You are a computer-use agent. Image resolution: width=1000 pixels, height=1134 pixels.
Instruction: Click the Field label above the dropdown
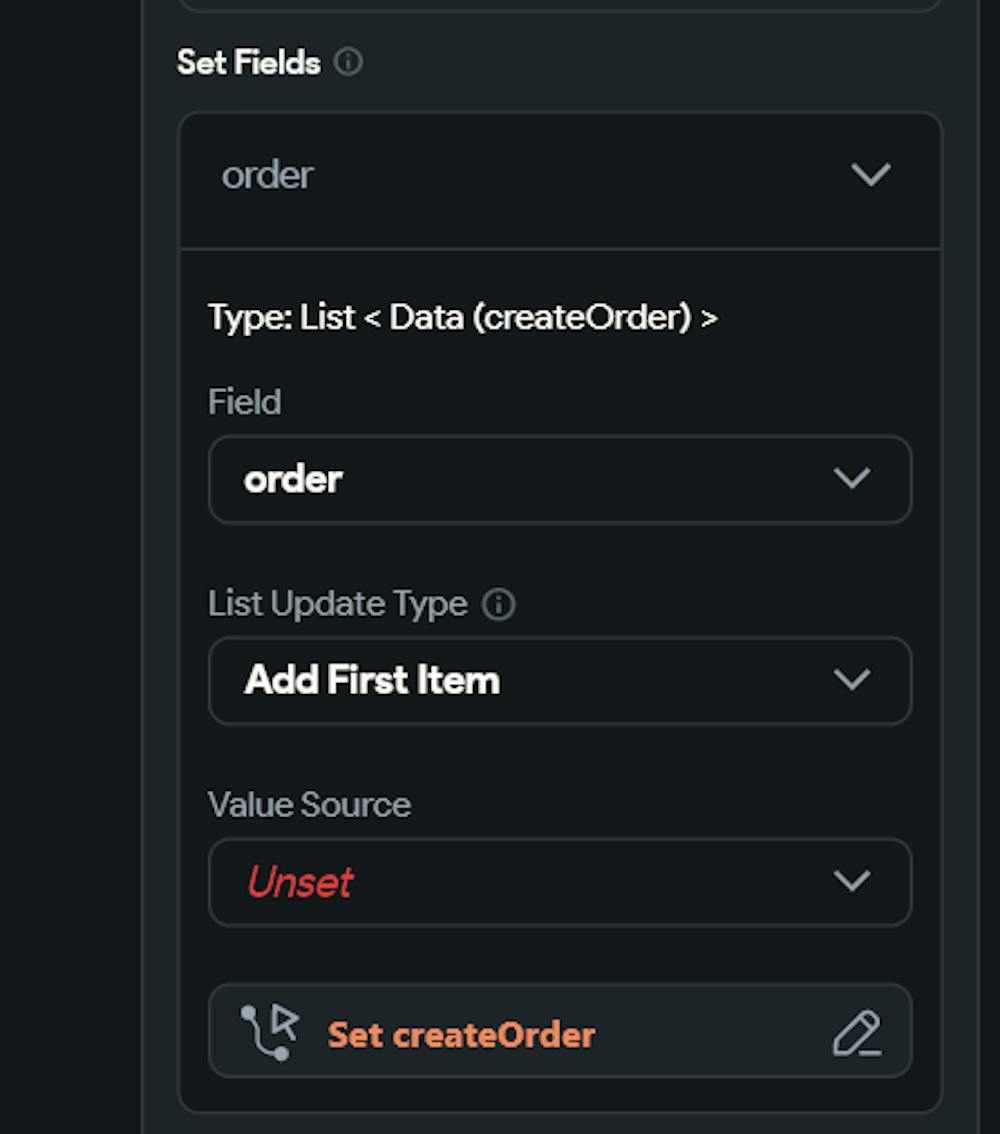(244, 402)
